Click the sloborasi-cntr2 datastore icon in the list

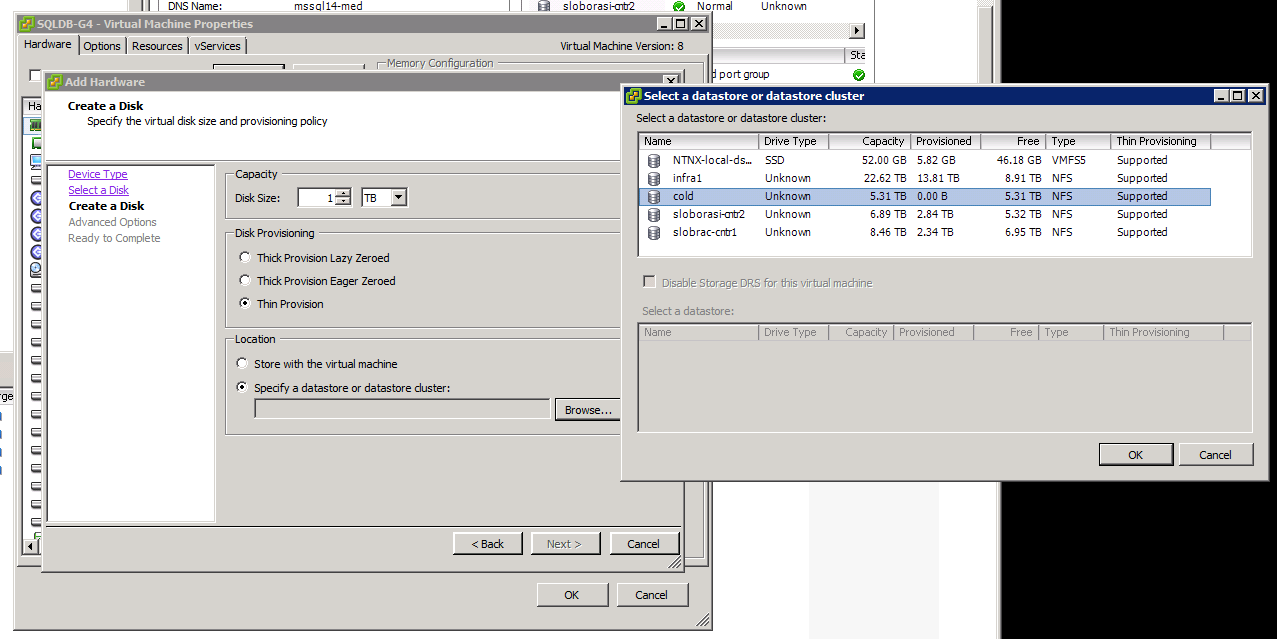point(654,214)
